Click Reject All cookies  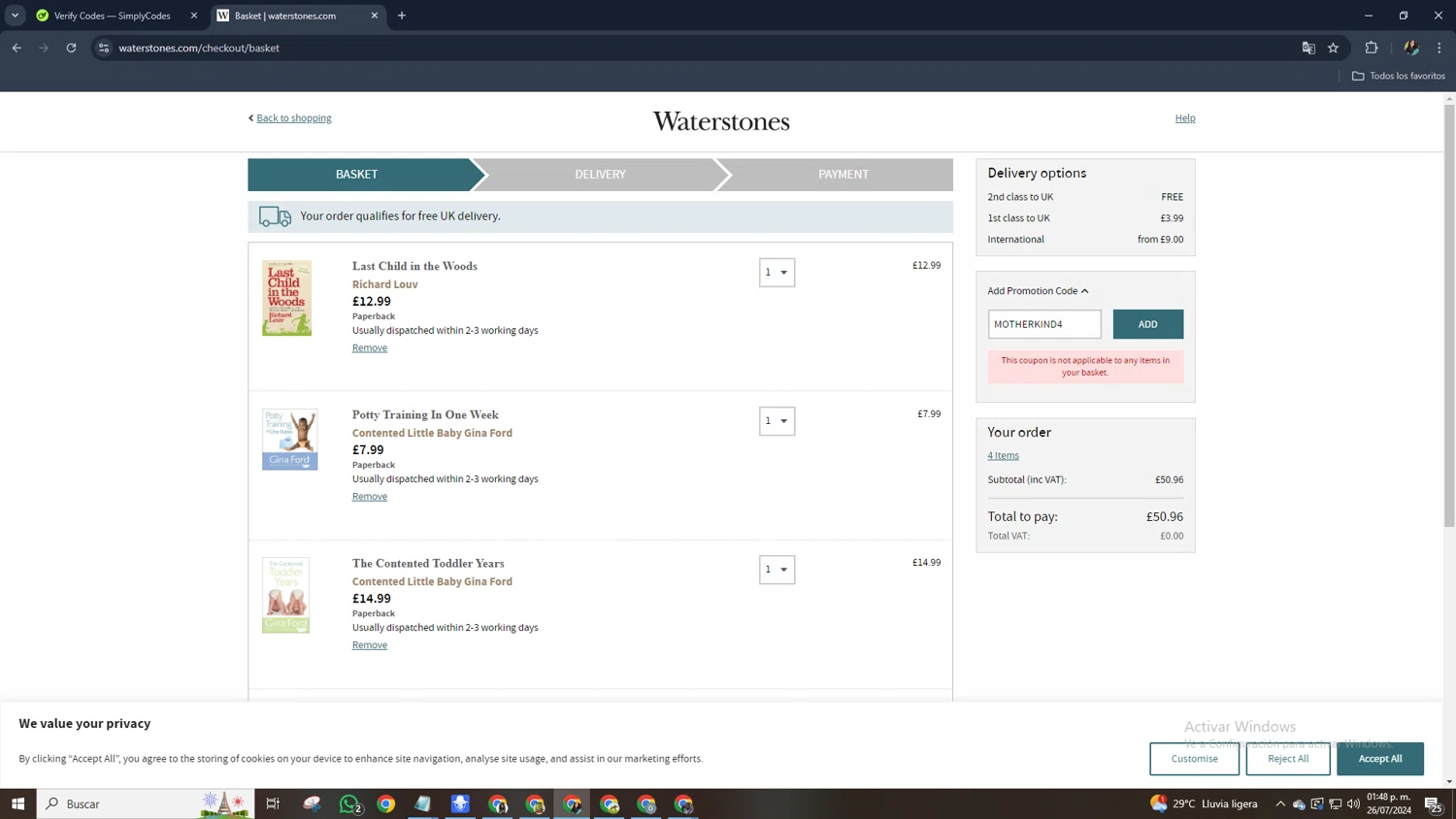[x=1288, y=759]
